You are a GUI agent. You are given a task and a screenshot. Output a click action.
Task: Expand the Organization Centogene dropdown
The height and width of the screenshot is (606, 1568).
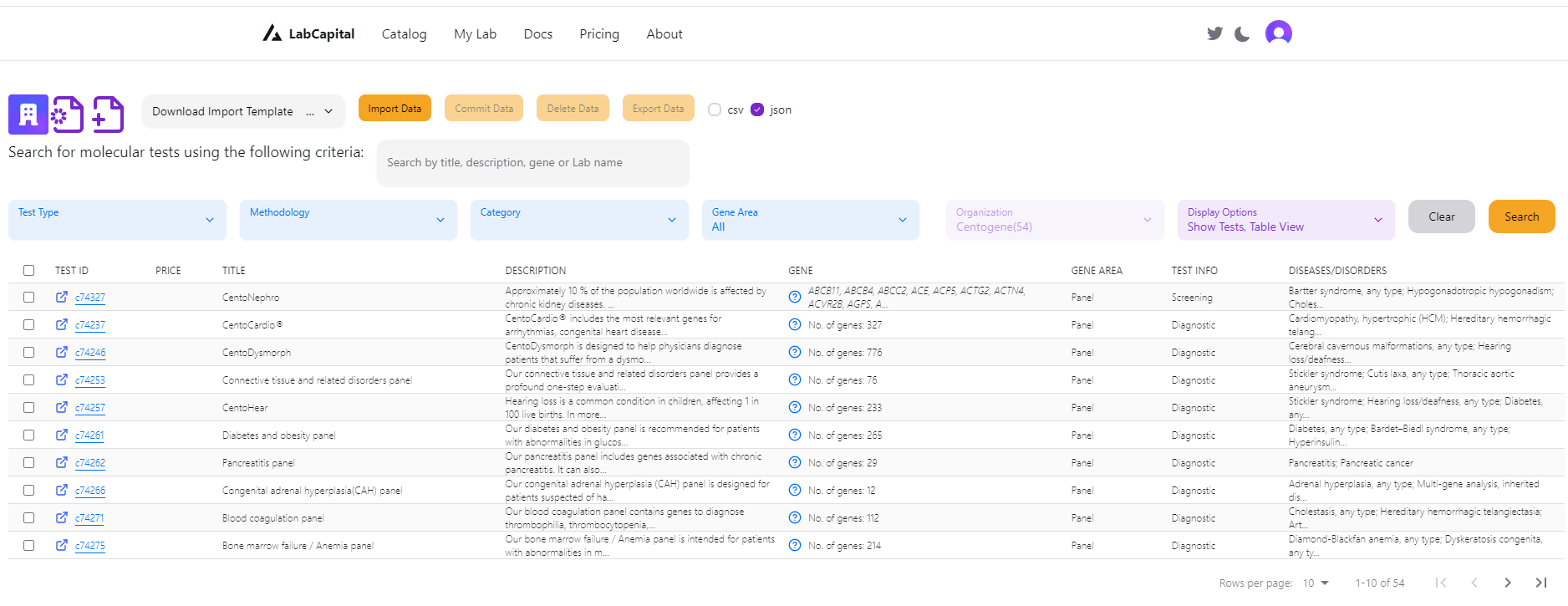pyautogui.click(x=1055, y=220)
